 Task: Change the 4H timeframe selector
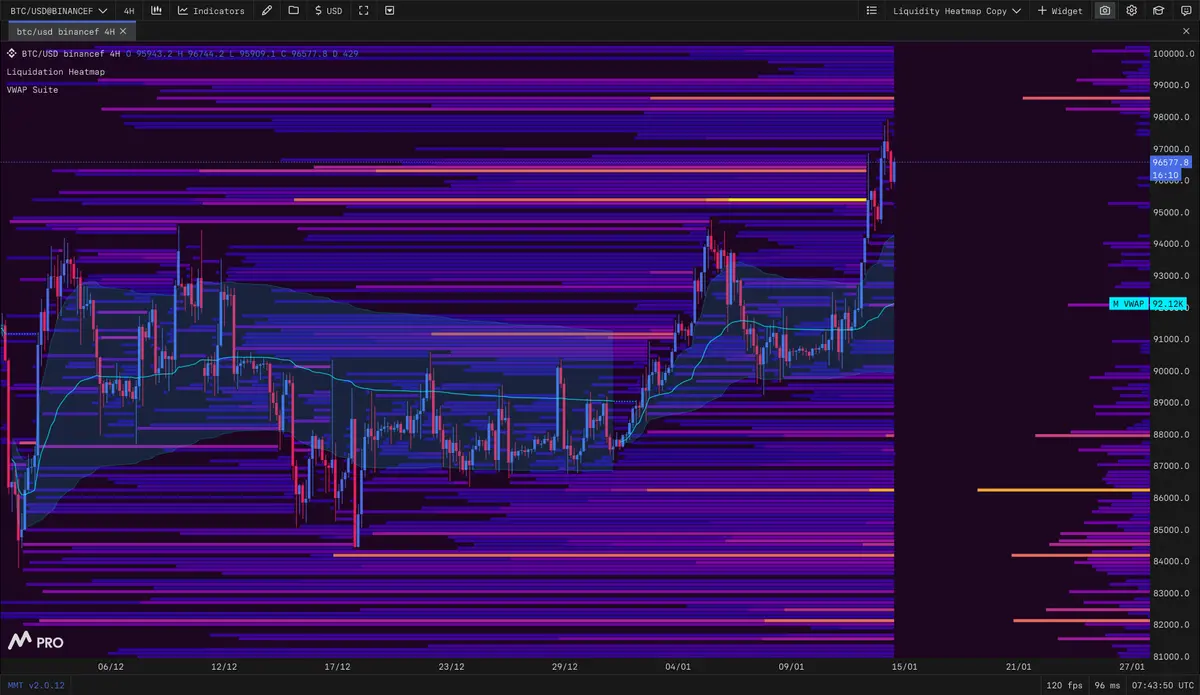(129, 11)
